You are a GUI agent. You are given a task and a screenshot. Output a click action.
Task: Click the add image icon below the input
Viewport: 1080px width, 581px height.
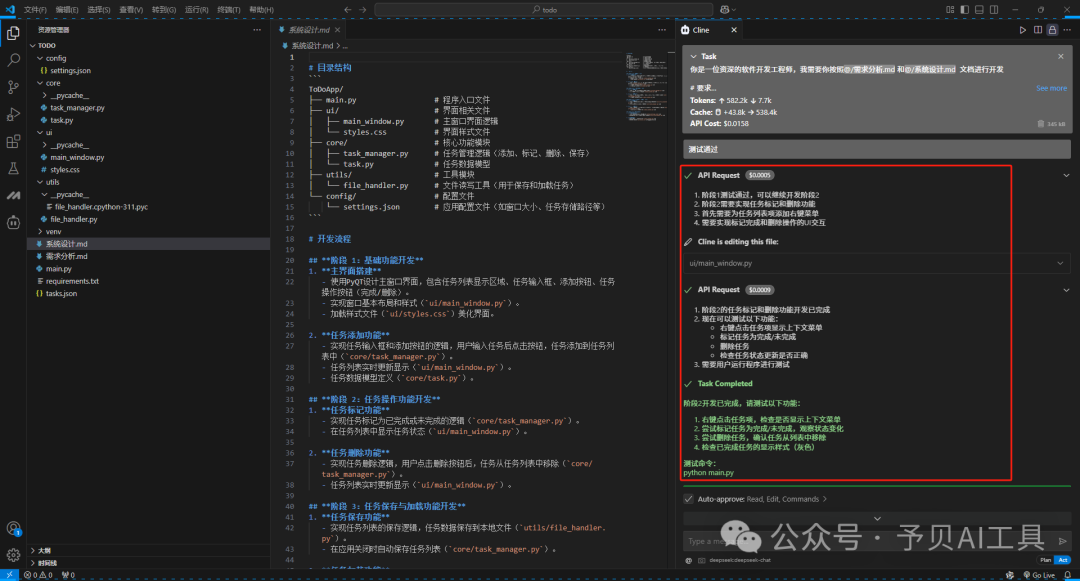pyautogui.click(x=702, y=560)
